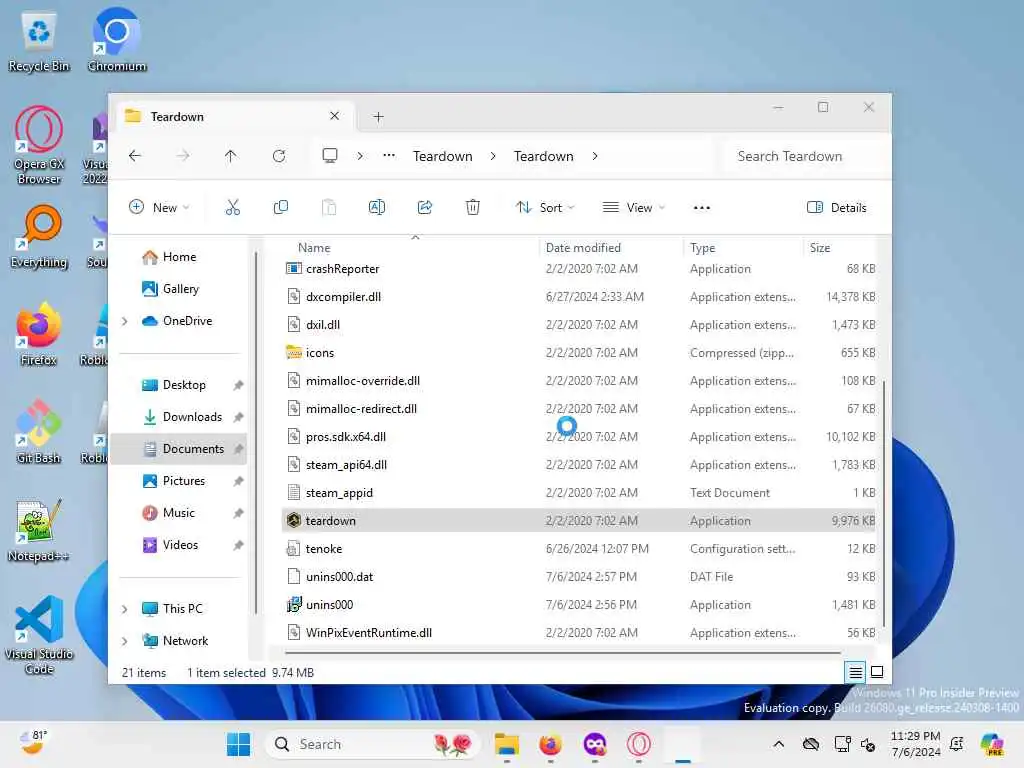Click the Cut scissors icon
Image resolution: width=1024 pixels, height=768 pixels.
[x=232, y=208]
